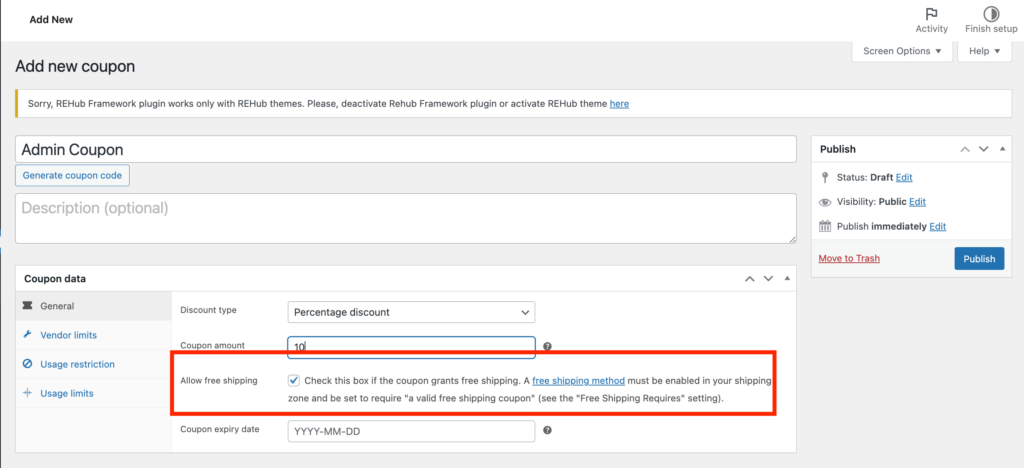The image size is (1024, 468).
Task: Move Coupon data panel up with arrow
Action: coord(750,279)
